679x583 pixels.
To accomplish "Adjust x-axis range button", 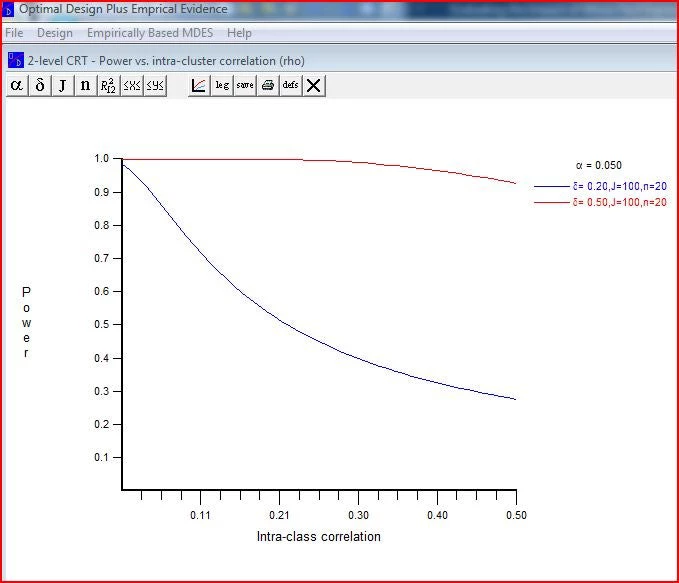I will pyautogui.click(x=132, y=85).
